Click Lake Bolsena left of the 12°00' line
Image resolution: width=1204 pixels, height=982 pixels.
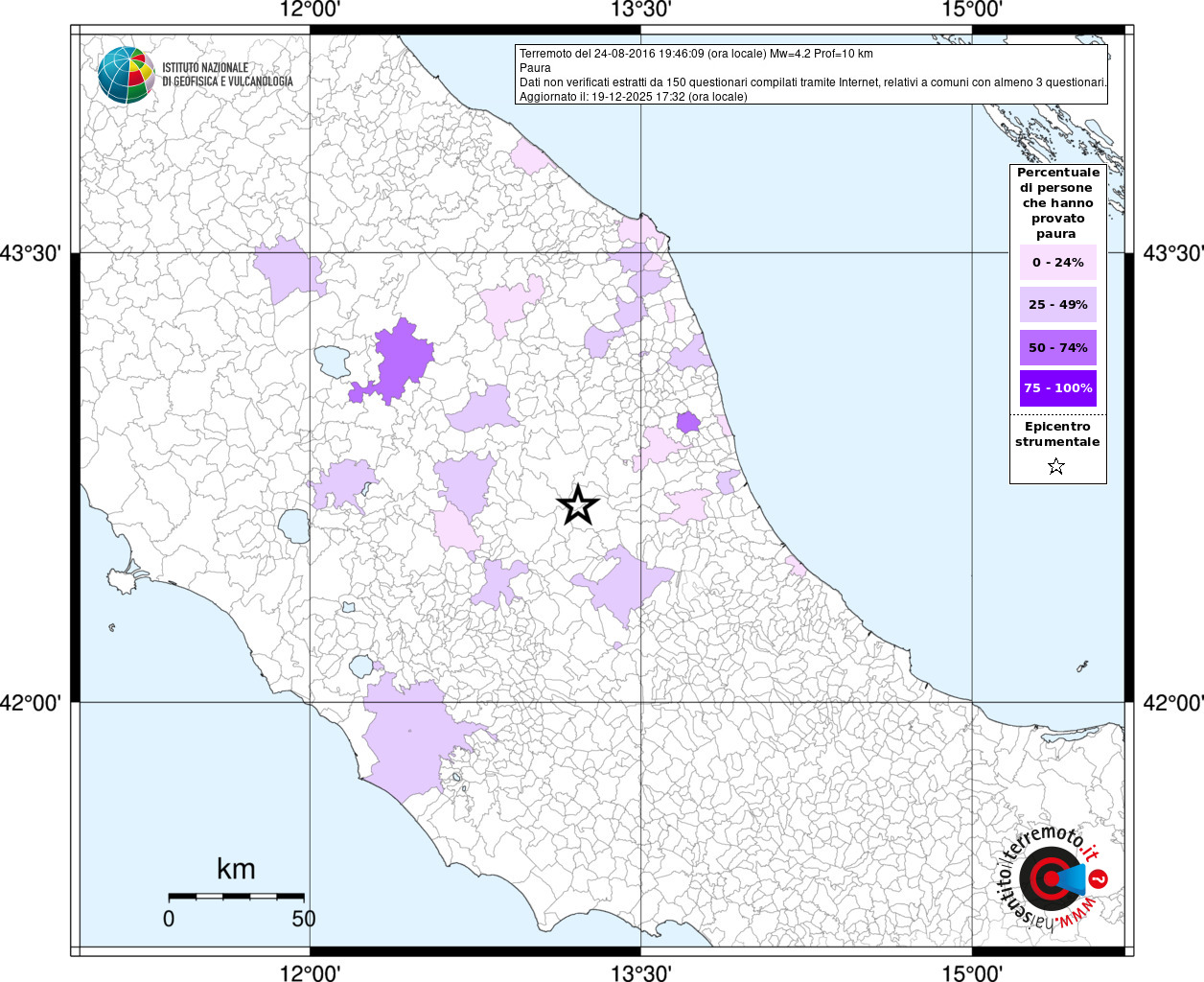coord(293,526)
